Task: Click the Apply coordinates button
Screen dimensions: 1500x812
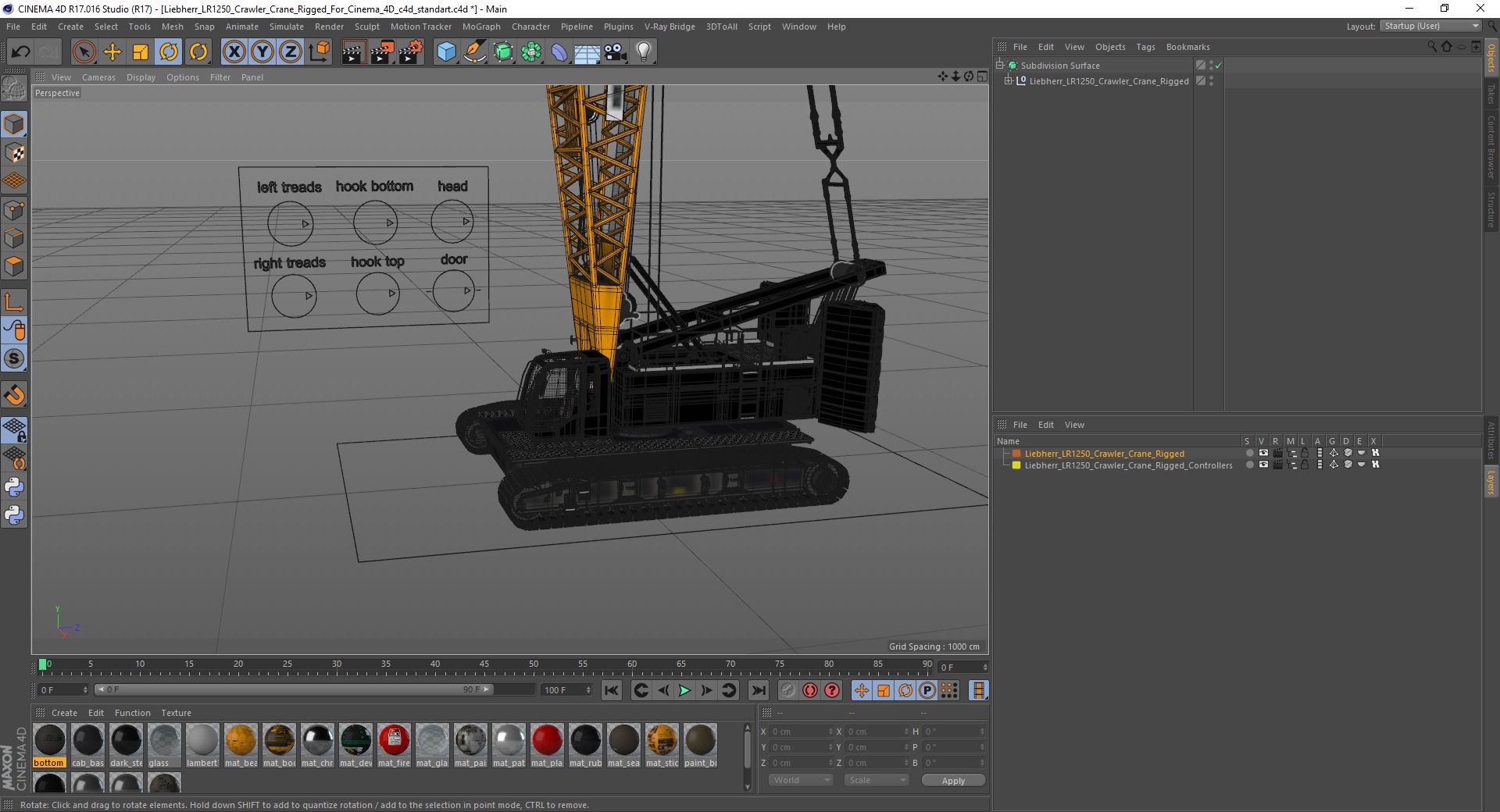Action: coord(953,781)
